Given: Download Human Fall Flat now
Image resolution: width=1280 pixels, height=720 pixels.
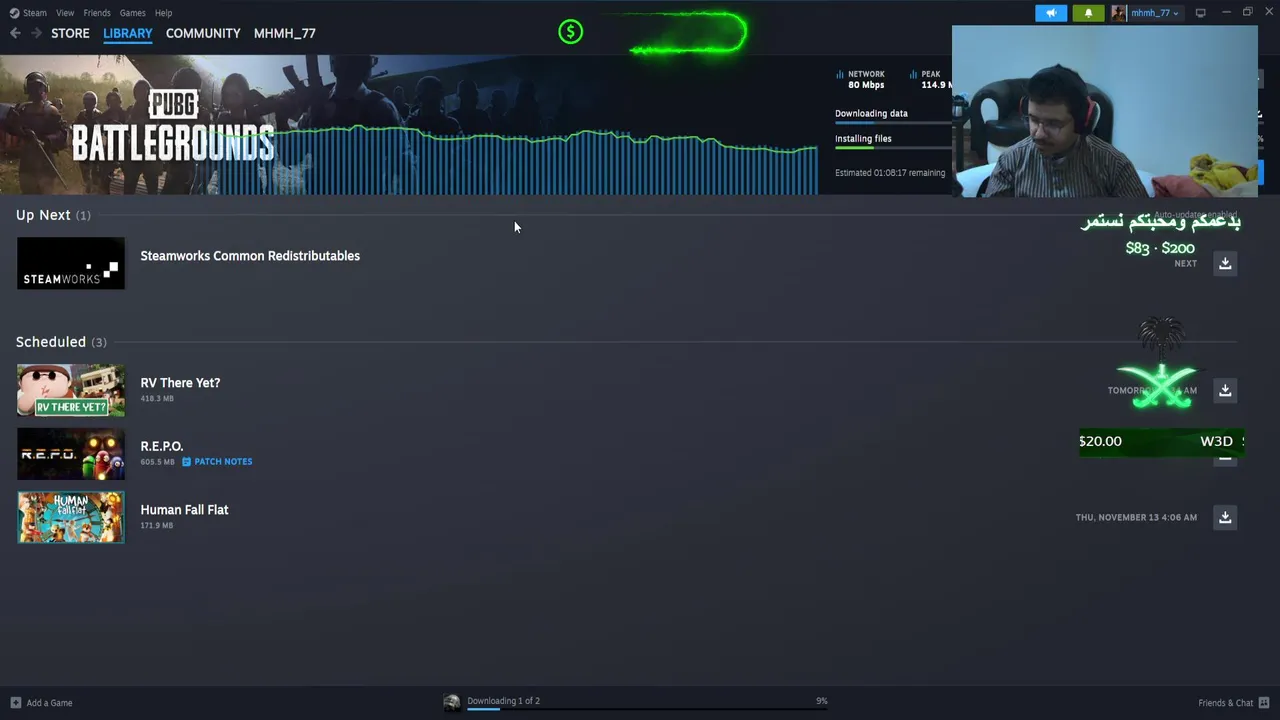Looking at the screenshot, I should (1225, 517).
